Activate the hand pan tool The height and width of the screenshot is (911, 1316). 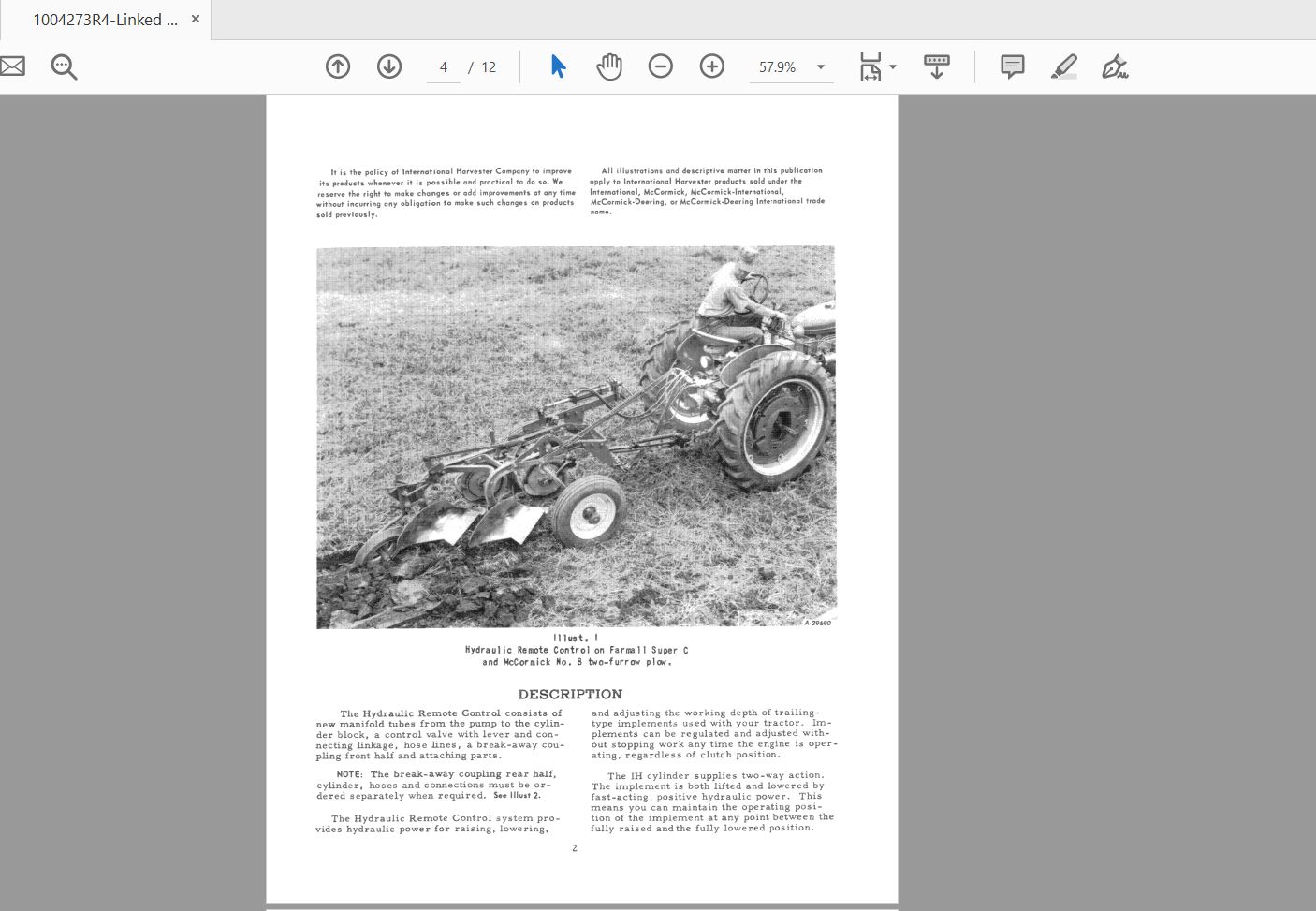point(609,66)
